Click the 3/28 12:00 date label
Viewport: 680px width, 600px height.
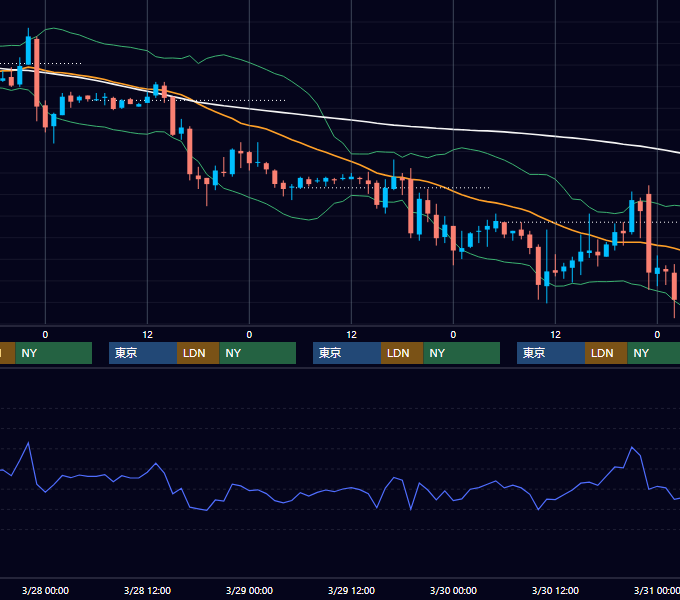pyautogui.click(x=147, y=590)
